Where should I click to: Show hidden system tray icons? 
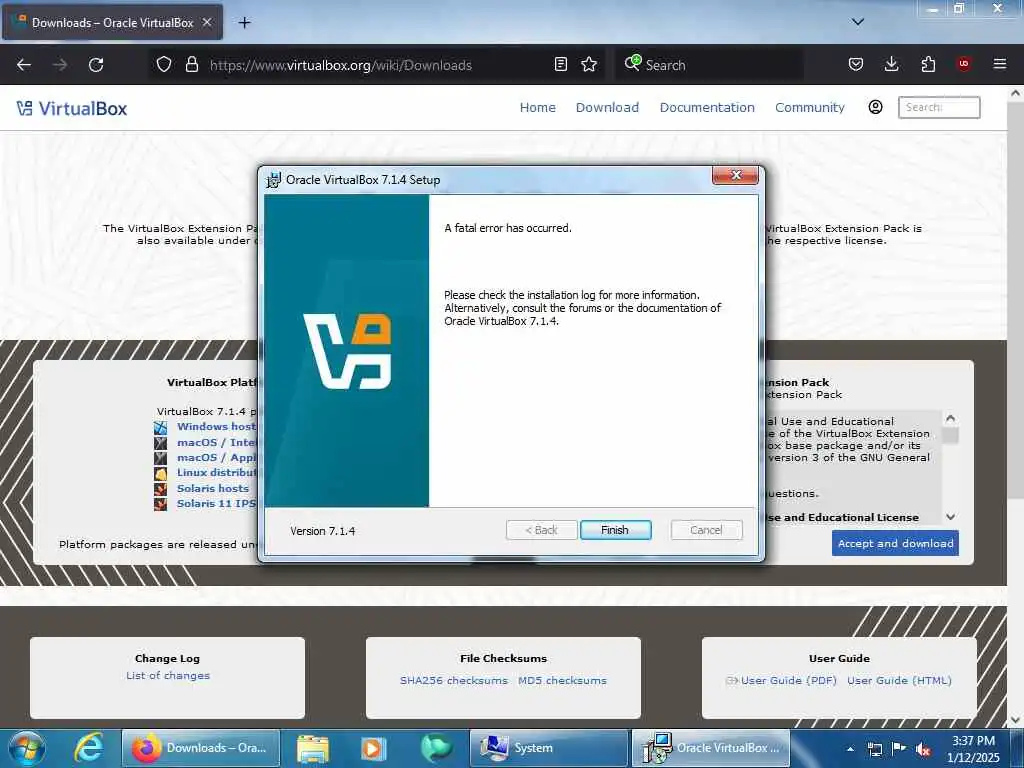coord(850,749)
